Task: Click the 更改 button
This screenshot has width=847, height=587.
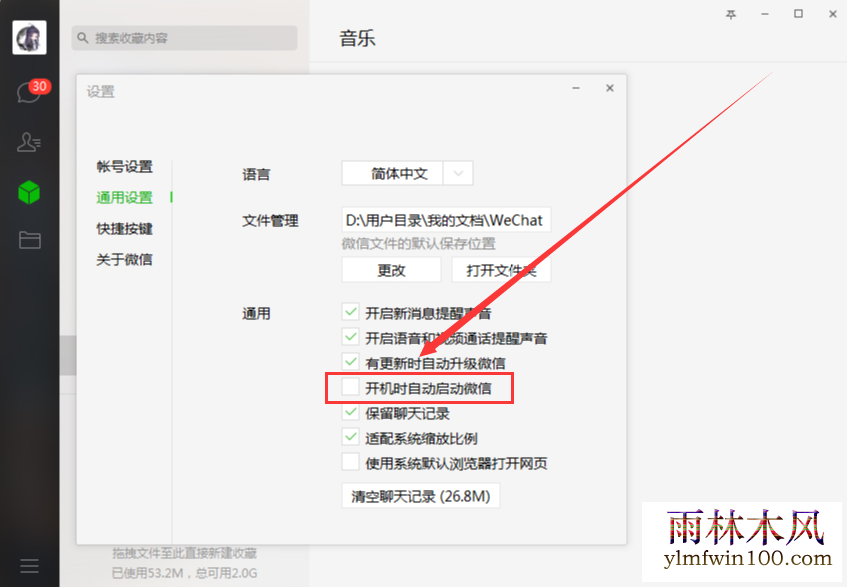Action: tap(391, 270)
